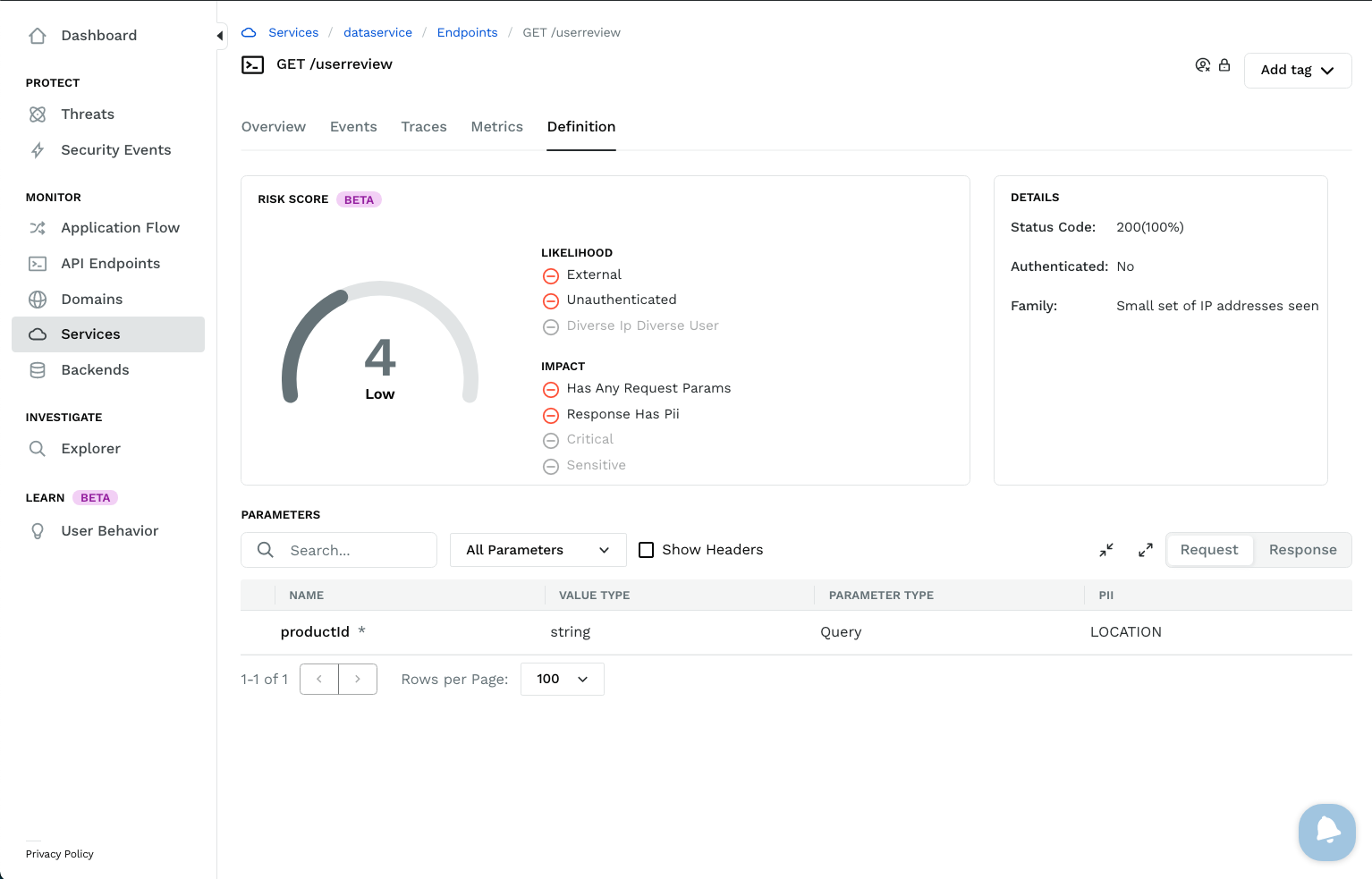The image size is (1372, 879).
Task: Go to the Dashboard home icon
Action: point(38,36)
